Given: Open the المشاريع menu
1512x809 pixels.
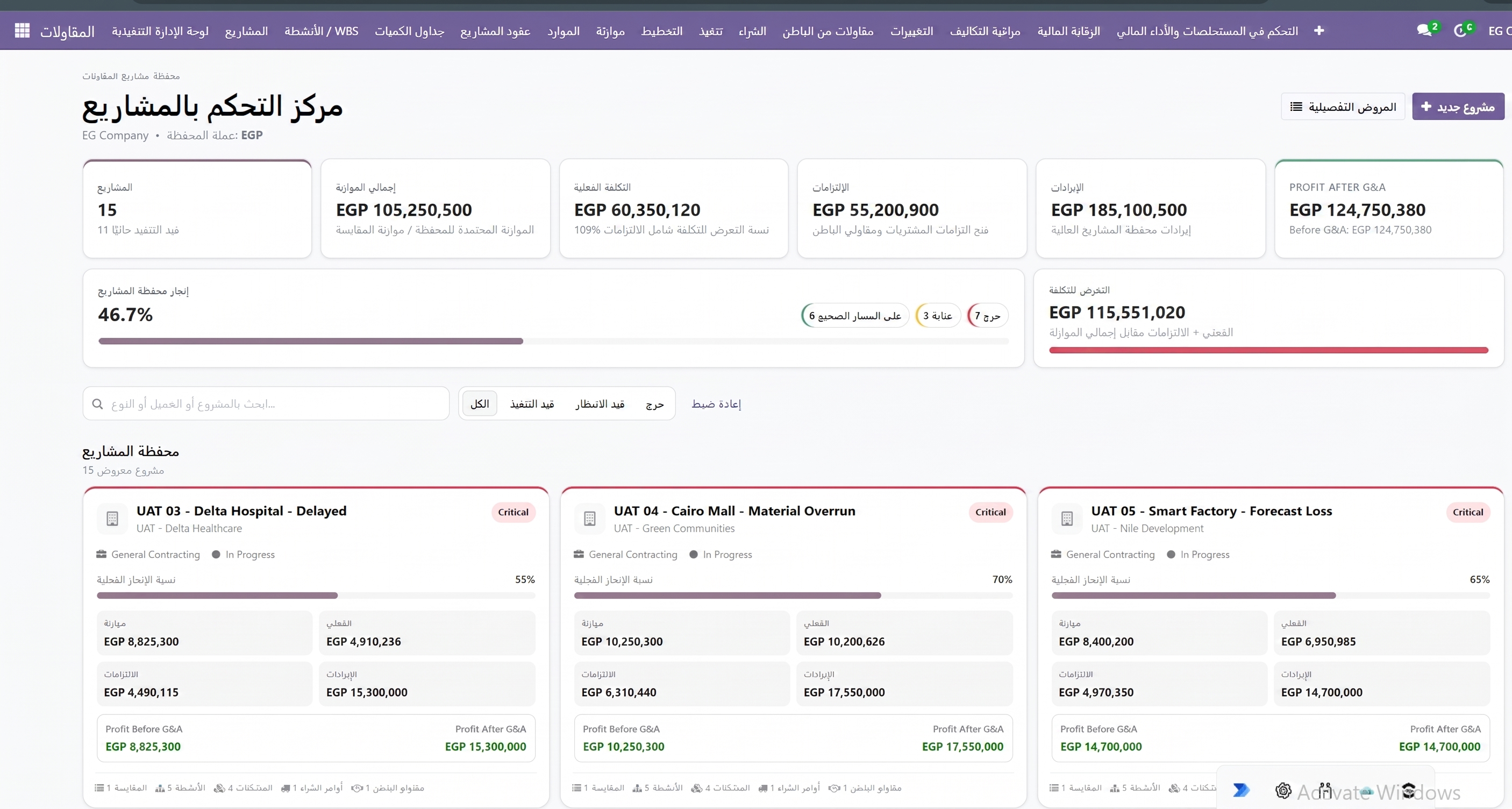Looking at the screenshot, I should (246, 31).
